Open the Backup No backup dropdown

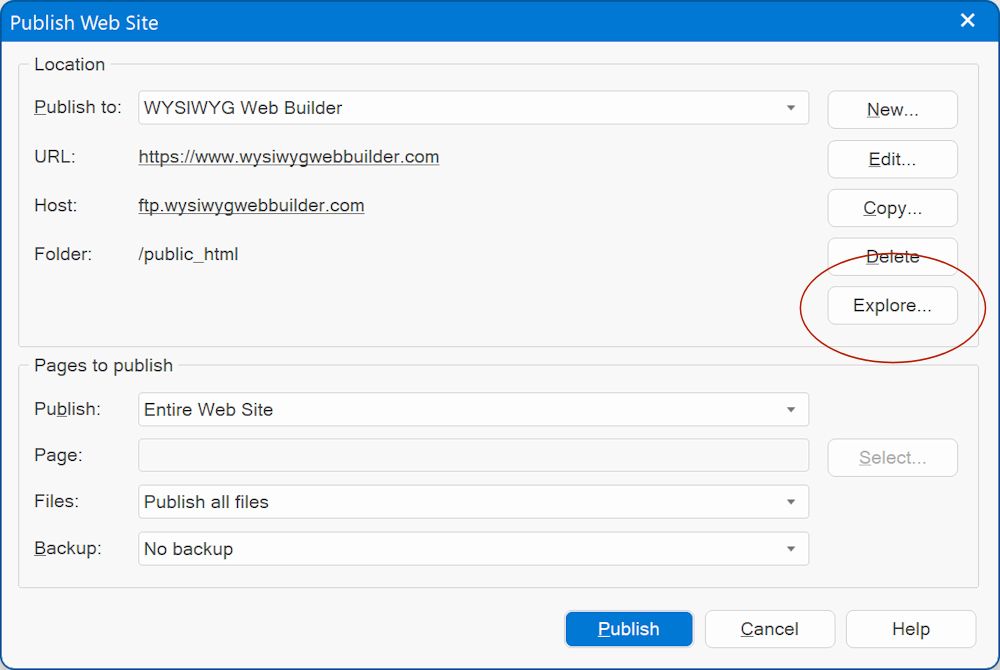coord(473,549)
